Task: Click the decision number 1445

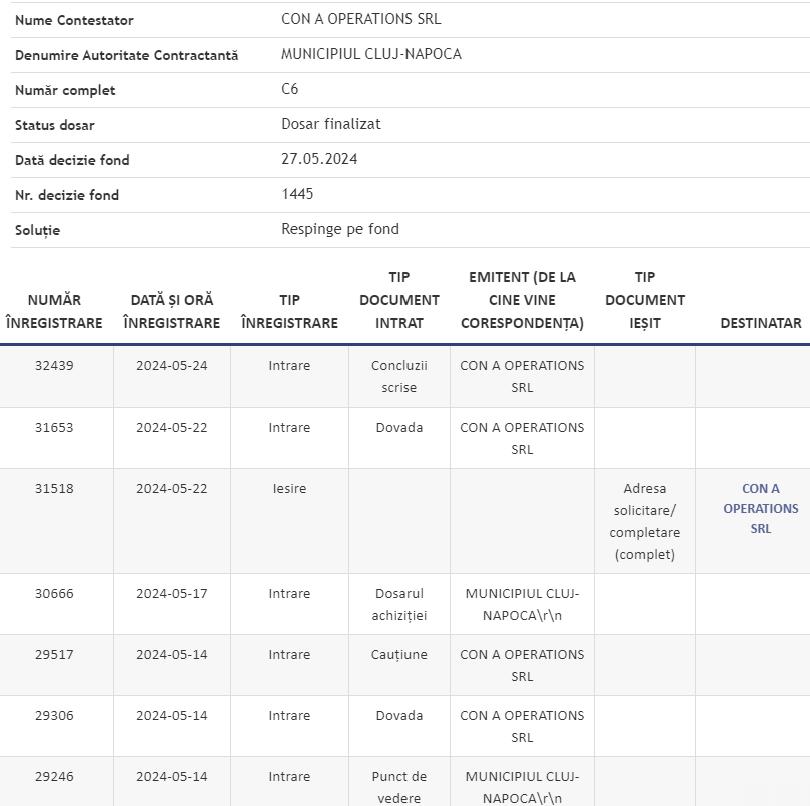Action: point(297,194)
